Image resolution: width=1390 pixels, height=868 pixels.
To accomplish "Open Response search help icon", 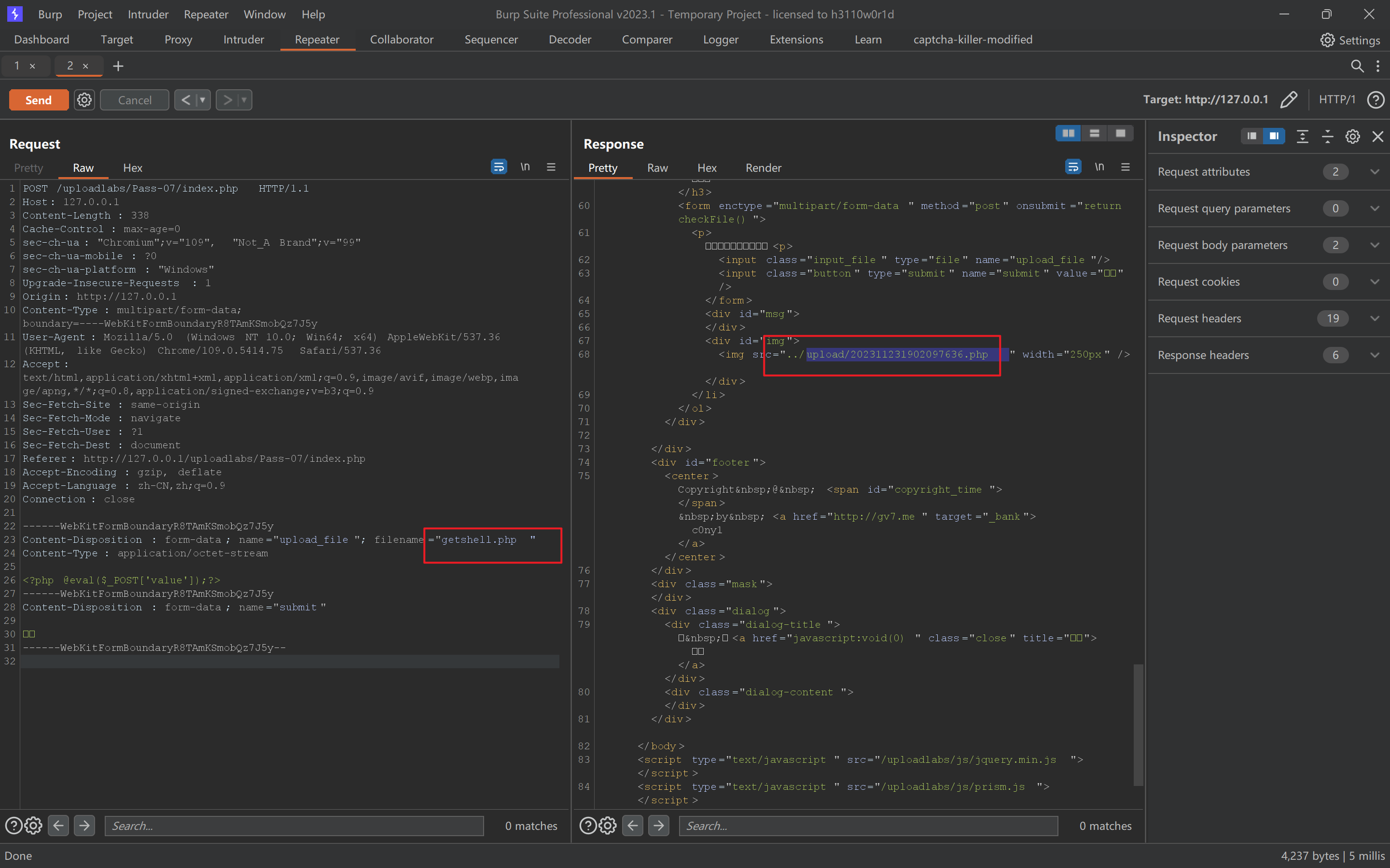I will pos(588,826).
